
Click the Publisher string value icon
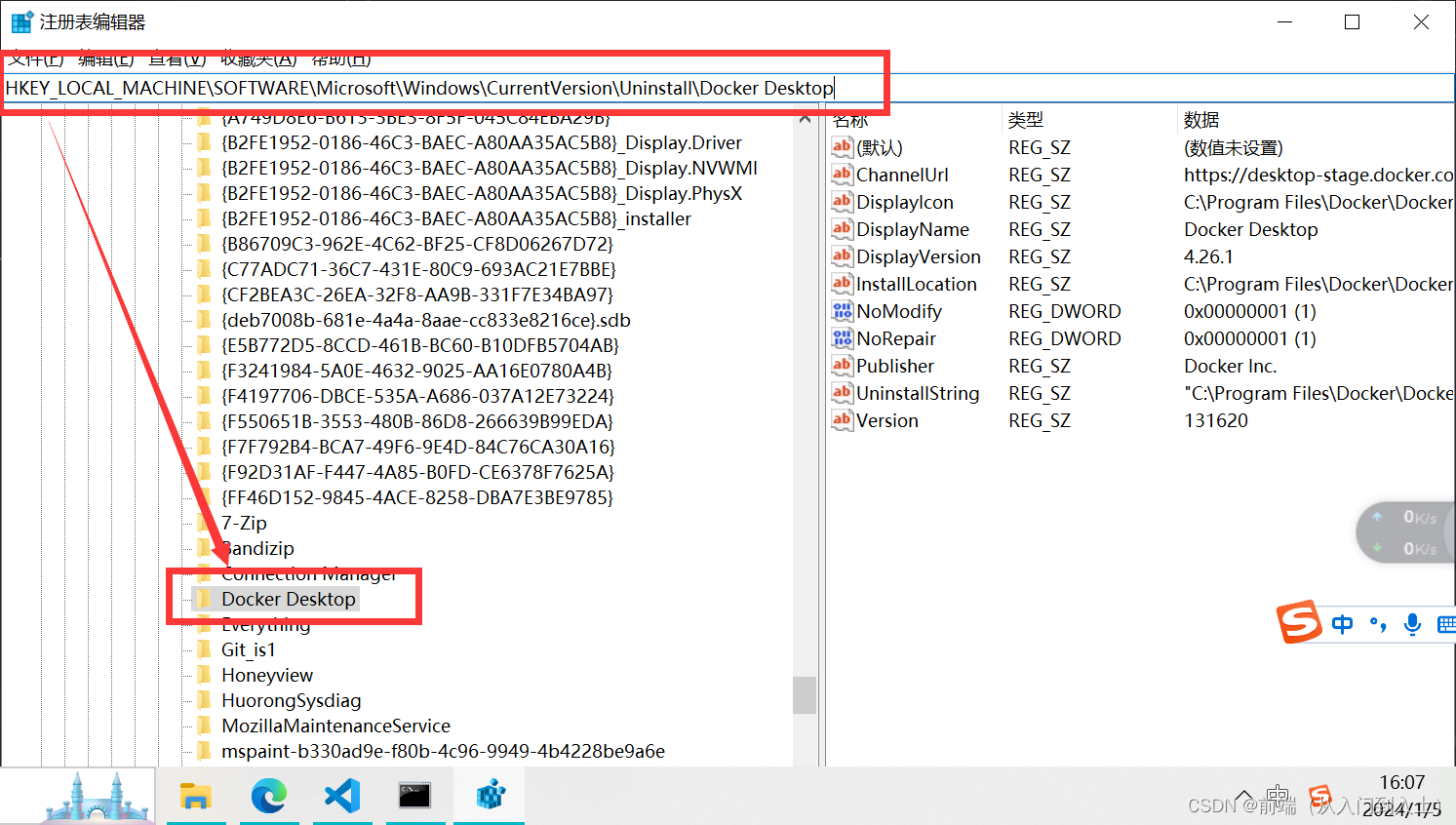(842, 365)
